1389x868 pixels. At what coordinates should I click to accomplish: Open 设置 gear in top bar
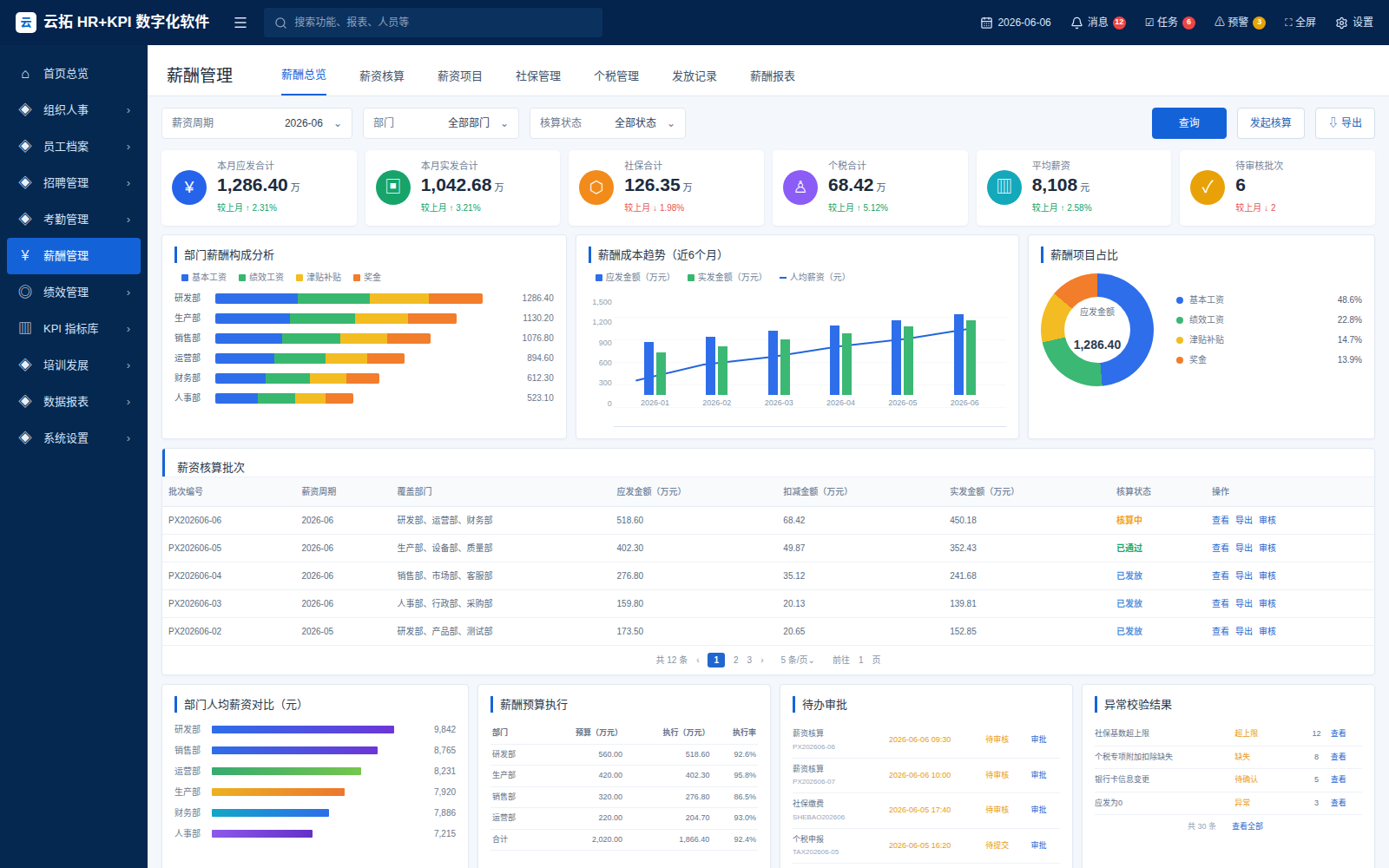point(1354,23)
